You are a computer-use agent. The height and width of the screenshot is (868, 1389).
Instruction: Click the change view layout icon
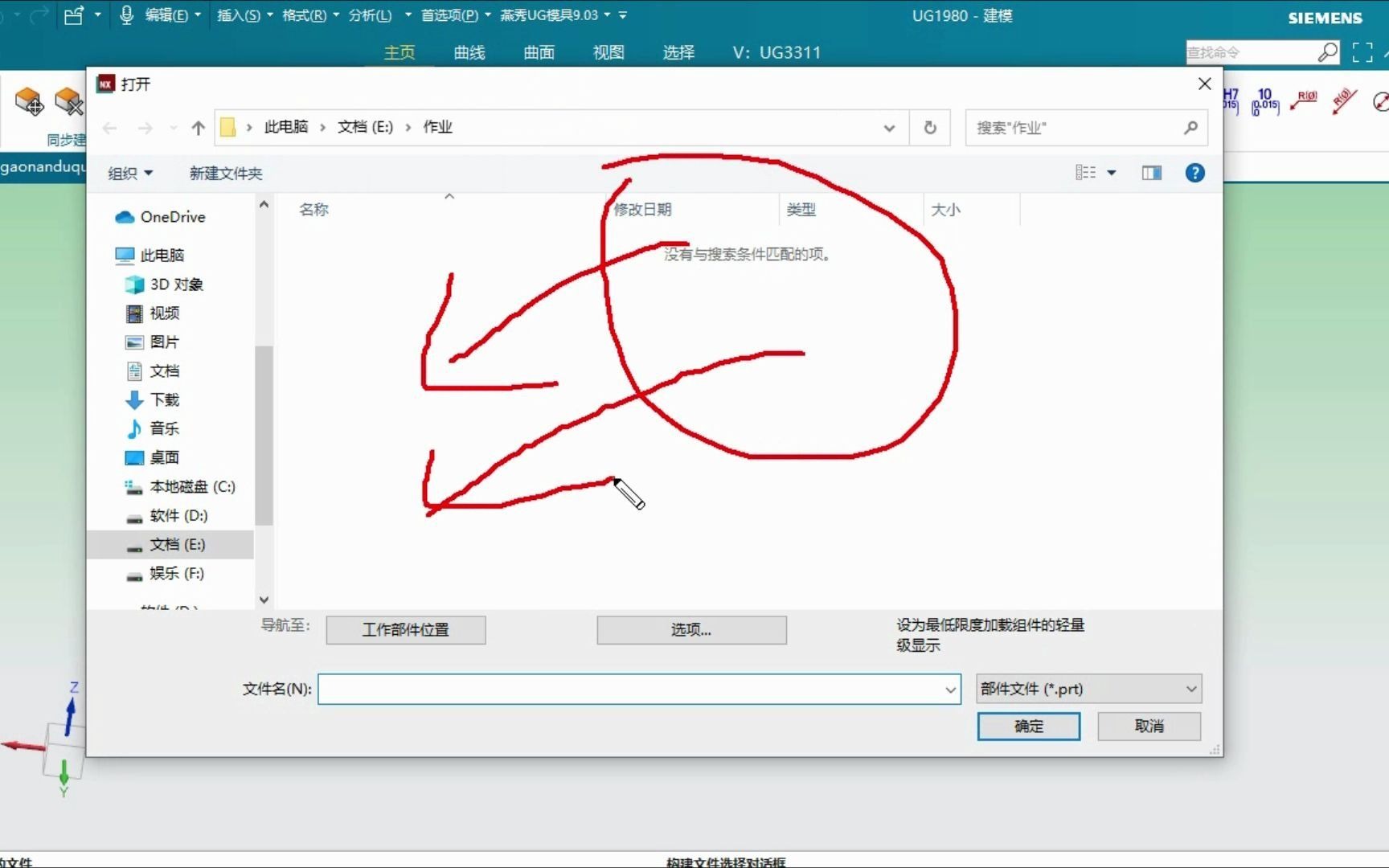pos(1085,173)
